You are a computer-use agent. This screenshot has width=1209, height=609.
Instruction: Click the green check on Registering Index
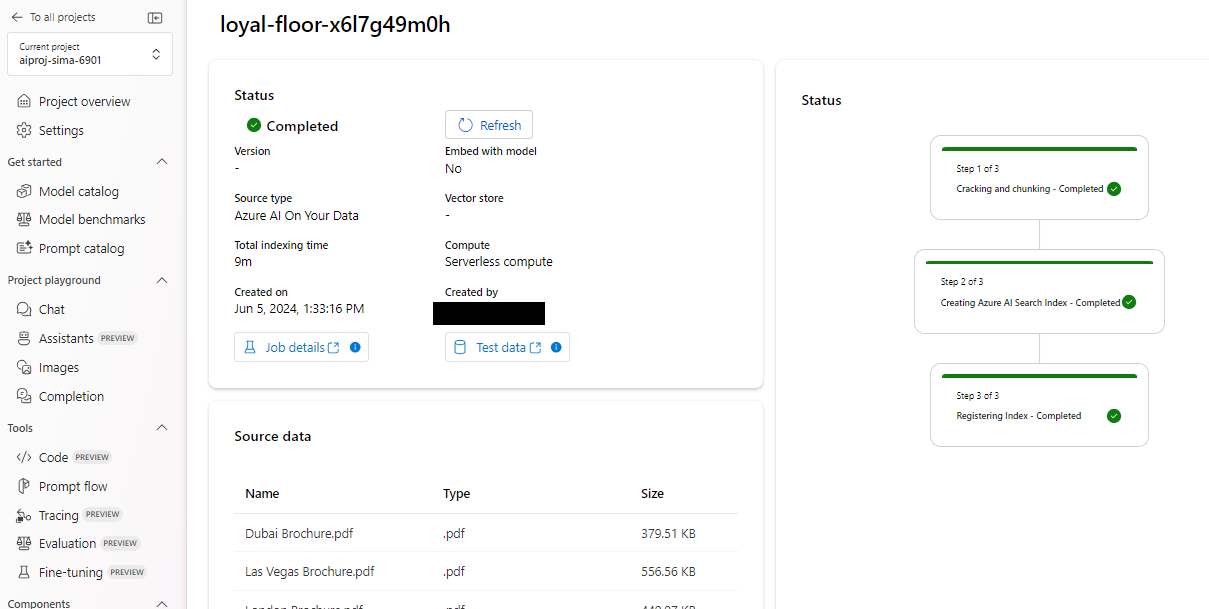coord(1114,416)
